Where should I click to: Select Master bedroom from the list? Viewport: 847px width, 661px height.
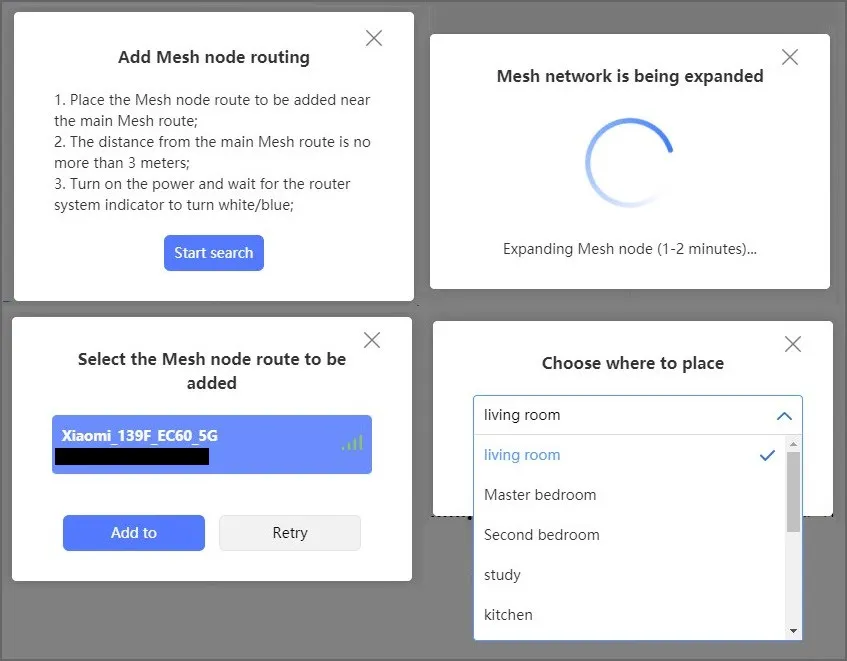(x=540, y=495)
